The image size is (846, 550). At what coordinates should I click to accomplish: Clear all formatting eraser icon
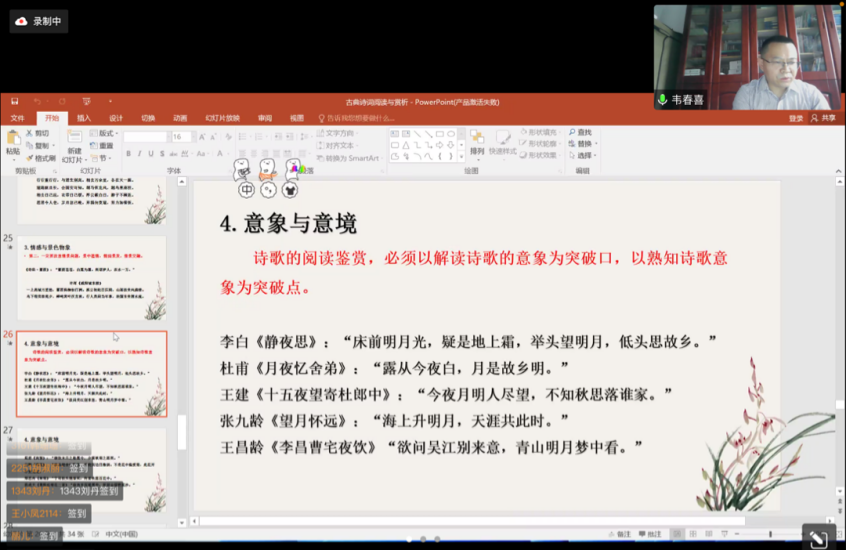point(229,137)
